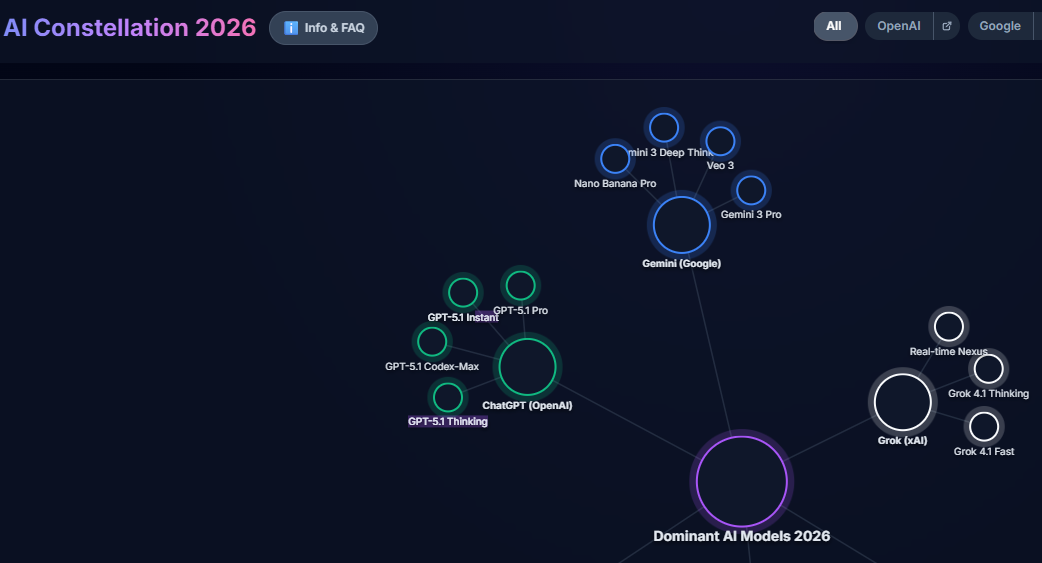The width and height of the screenshot is (1042, 563).
Task: Click the GPT-5.1 Codex-Max node
Action: click(432, 342)
